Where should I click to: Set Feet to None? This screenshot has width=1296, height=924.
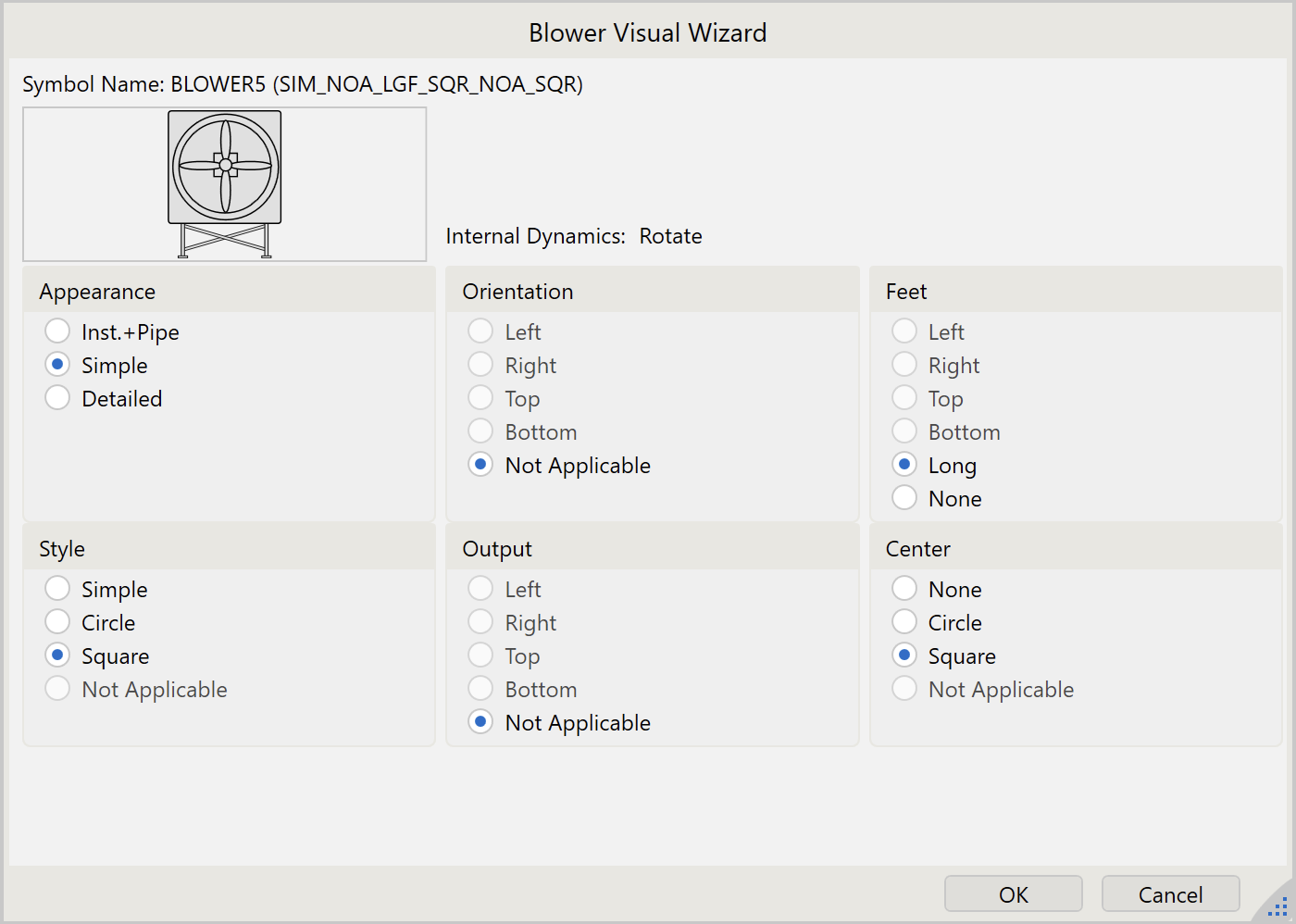(904, 498)
